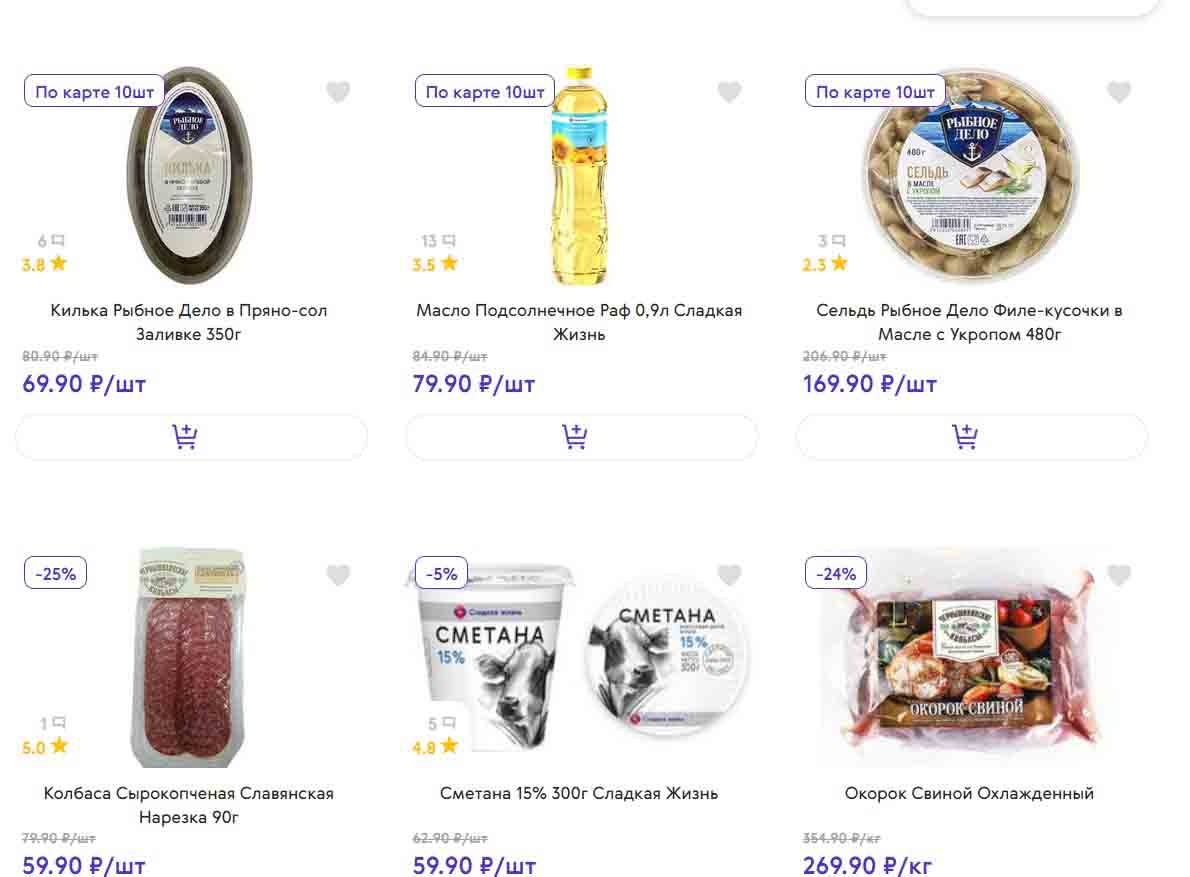Click the 5.0 star rating on Колбаса
This screenshot has height=877, width=1190.
pos(45,747)
